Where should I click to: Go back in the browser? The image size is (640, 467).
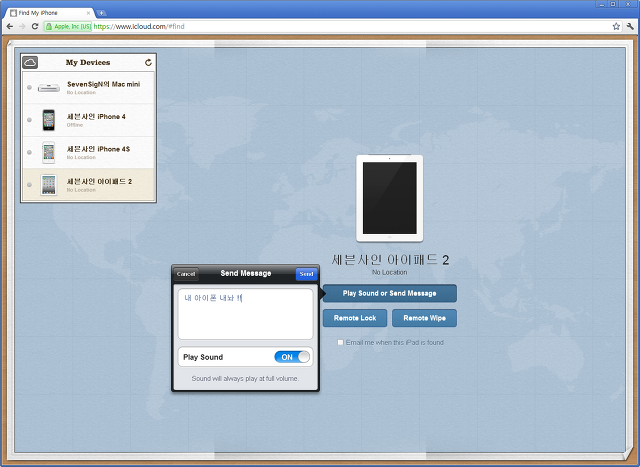point(10,27)
